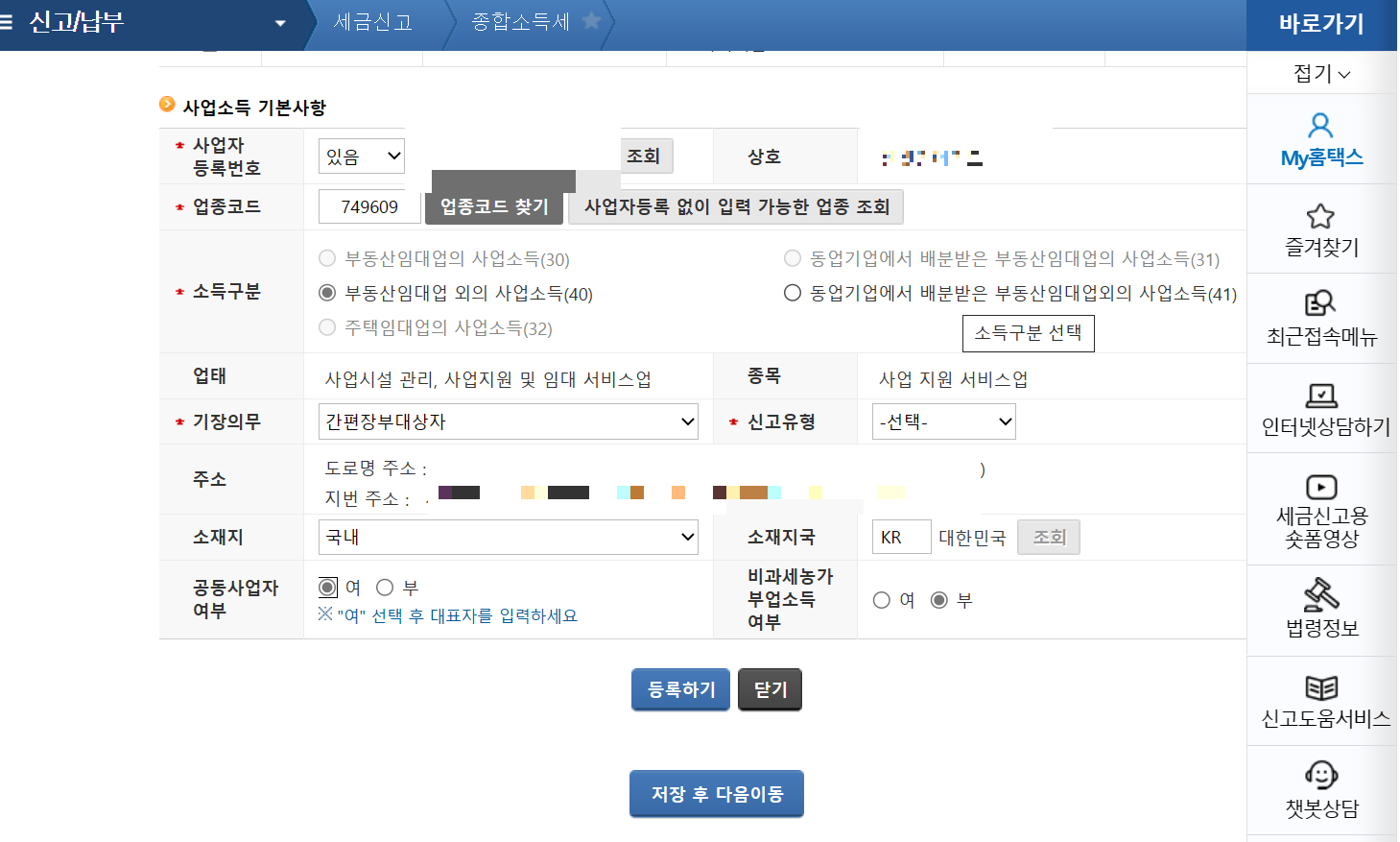Image resolution: width=1400 pixels, height=842 pixels.
Task: Select 부동산임대업의 사업소득(30) radio button
Action: point(327,258)
